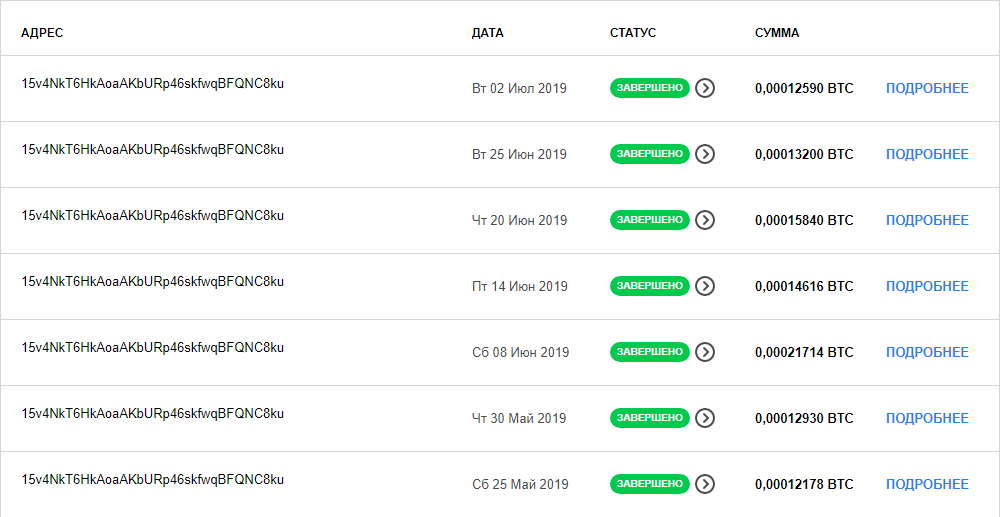Select wallet address in the 25 Июн 2019 row
Viewport: 1000px width, 517px height.
[x=152, y=150]
